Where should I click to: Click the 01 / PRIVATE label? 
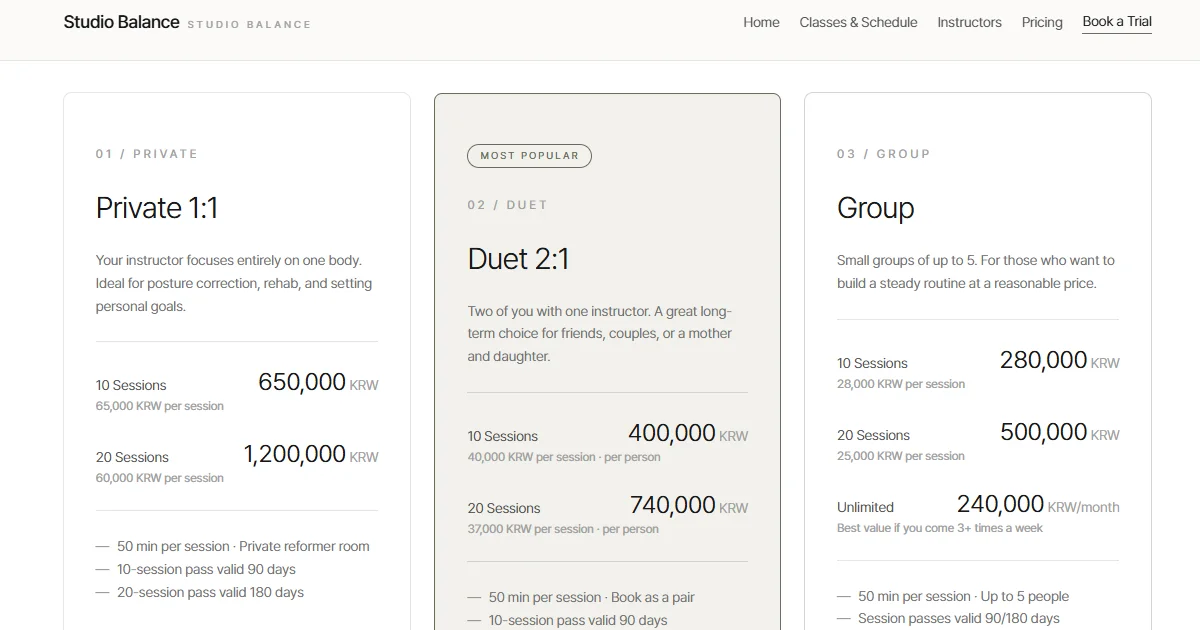coord(147,154)
